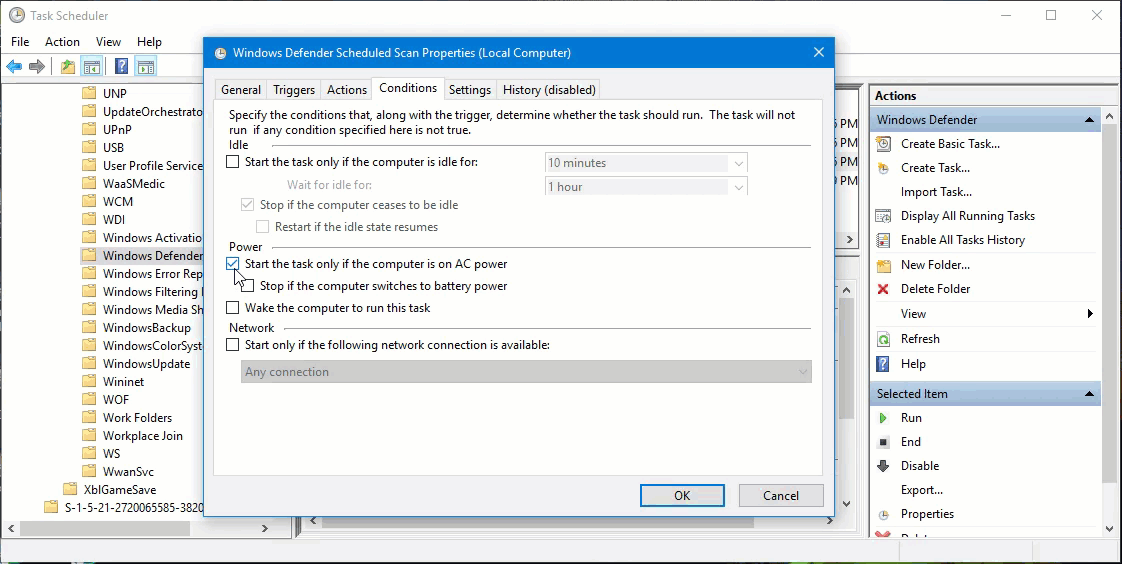Viewport: 1122px width, 564px height.
Task: Open the Help menu
Action: tap(150, 42)
